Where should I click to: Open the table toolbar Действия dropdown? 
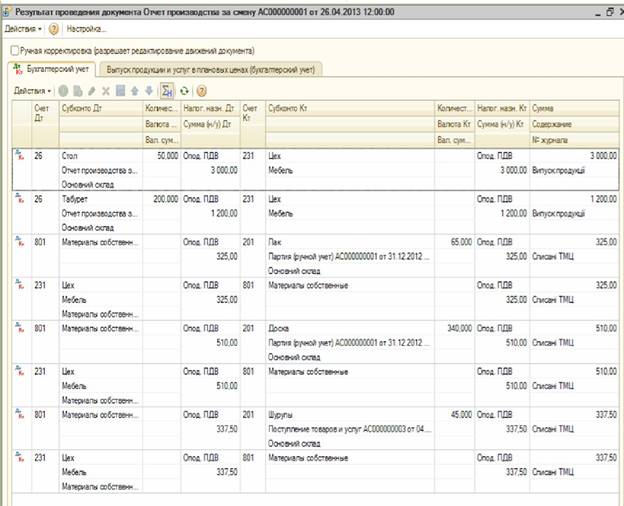tap(33, 91)
